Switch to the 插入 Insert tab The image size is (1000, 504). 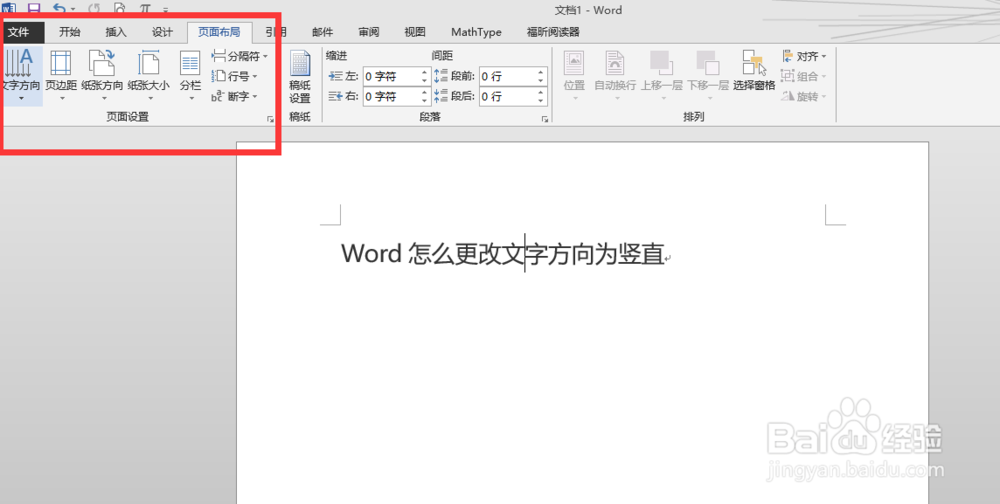point(116,32)
